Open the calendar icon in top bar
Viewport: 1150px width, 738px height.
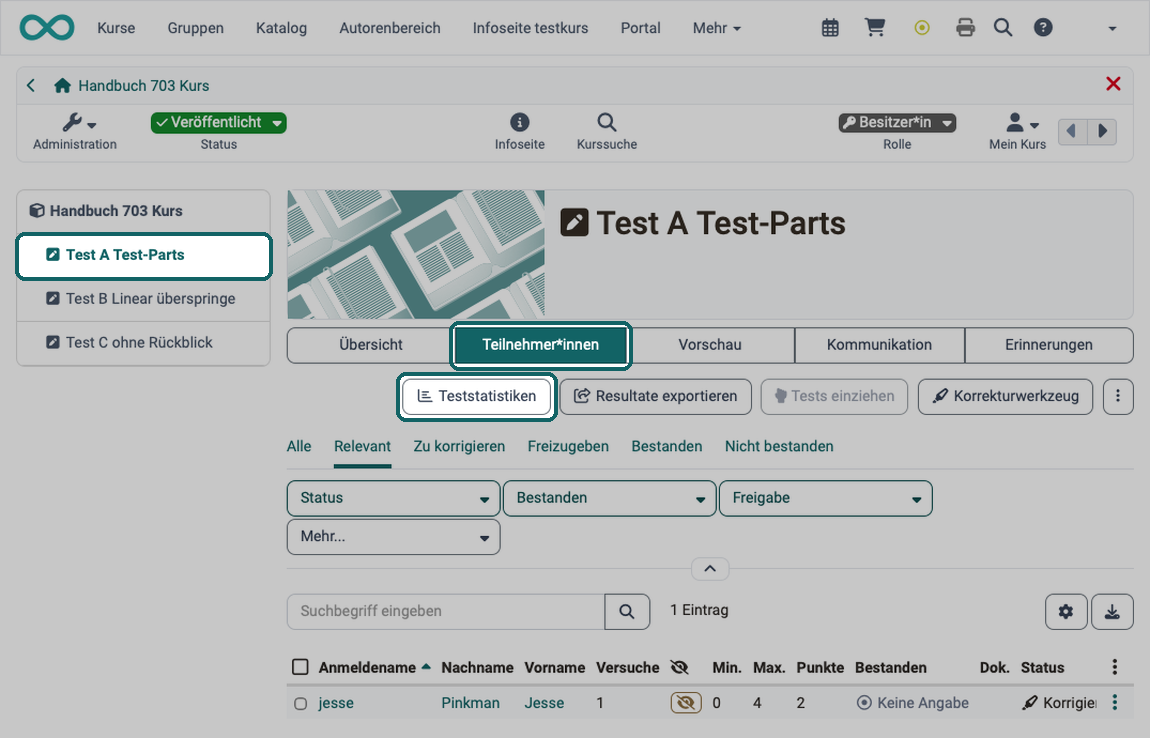pyautogui.click(x=830, y=28)
